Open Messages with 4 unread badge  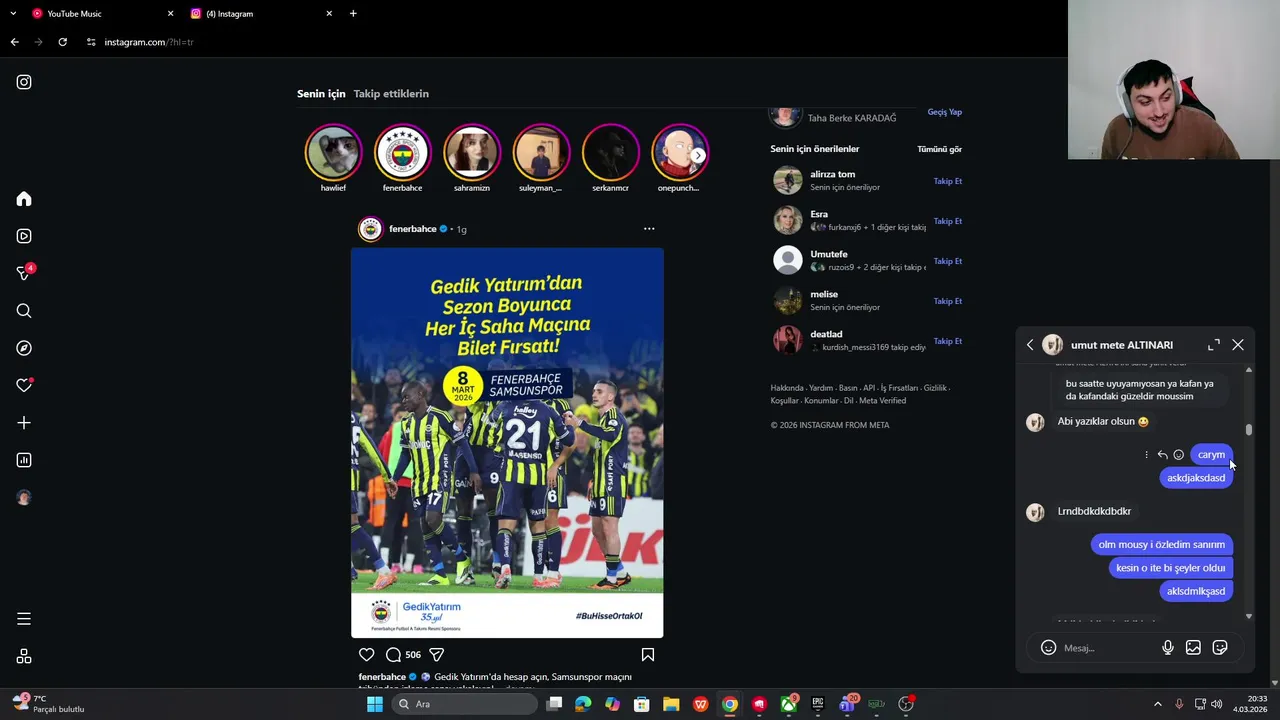tap(24, 273)
